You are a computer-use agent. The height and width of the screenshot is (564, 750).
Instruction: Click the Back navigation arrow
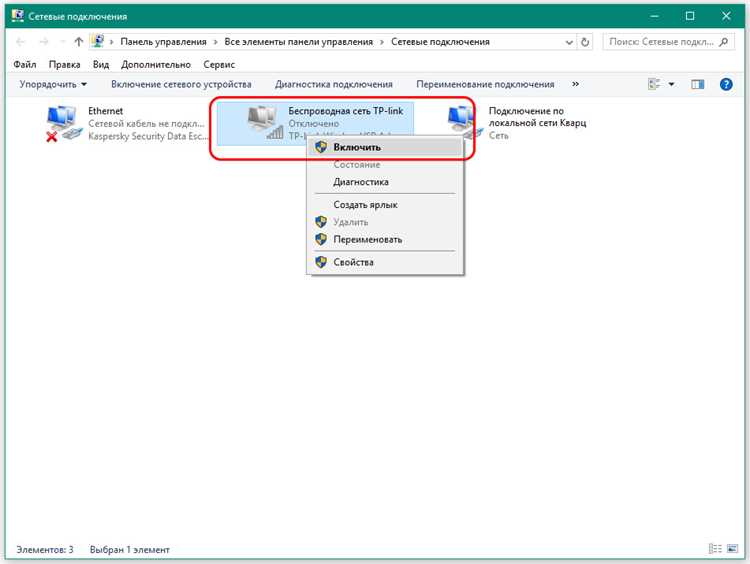point(21,42)
